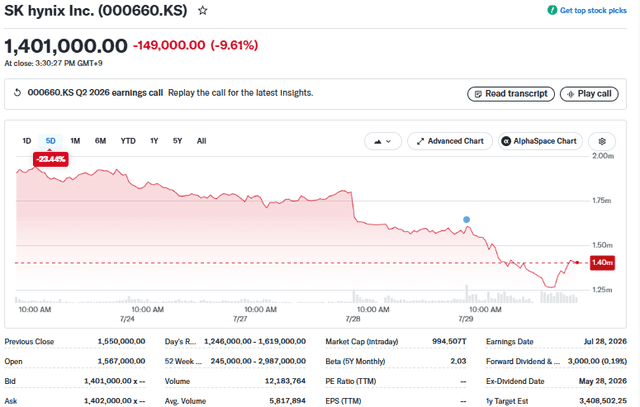Select the 5Y range tab

click(177, 141)
